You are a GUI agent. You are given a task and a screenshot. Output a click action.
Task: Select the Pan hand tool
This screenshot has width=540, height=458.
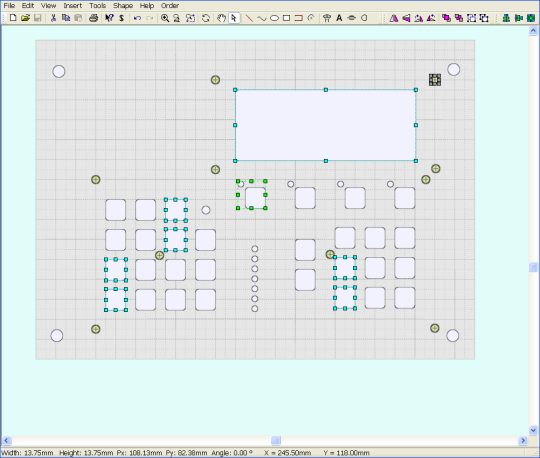[221, 18]
